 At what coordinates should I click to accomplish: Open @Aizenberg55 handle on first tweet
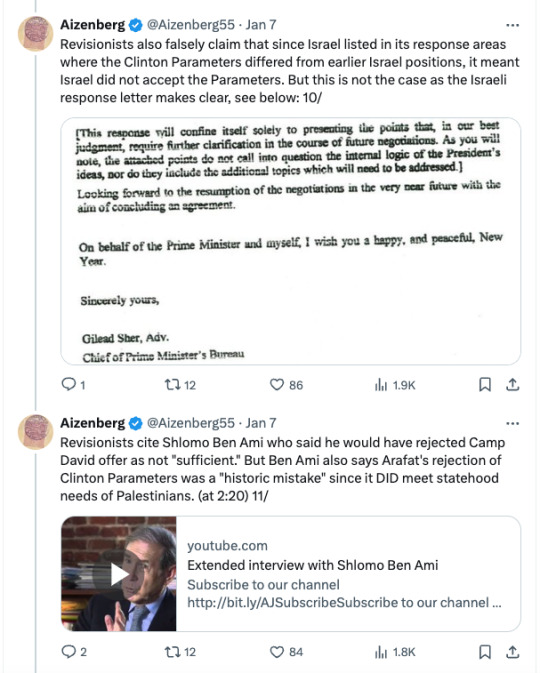pos(191,25)
